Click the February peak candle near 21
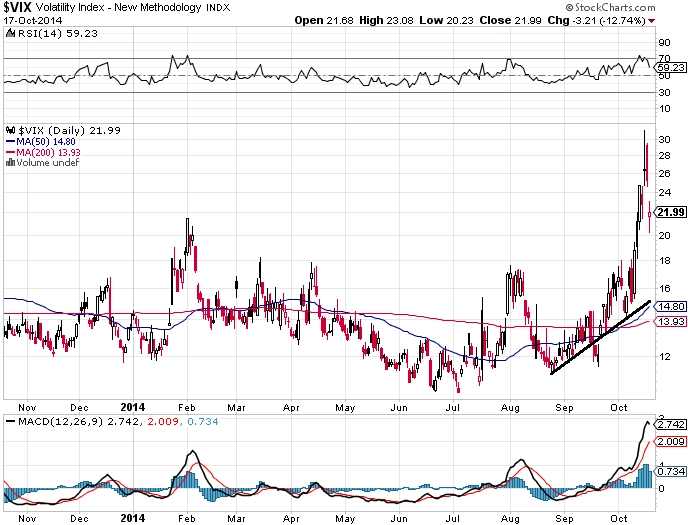This screenshot has width=688, height=525. tap(187, 236)
